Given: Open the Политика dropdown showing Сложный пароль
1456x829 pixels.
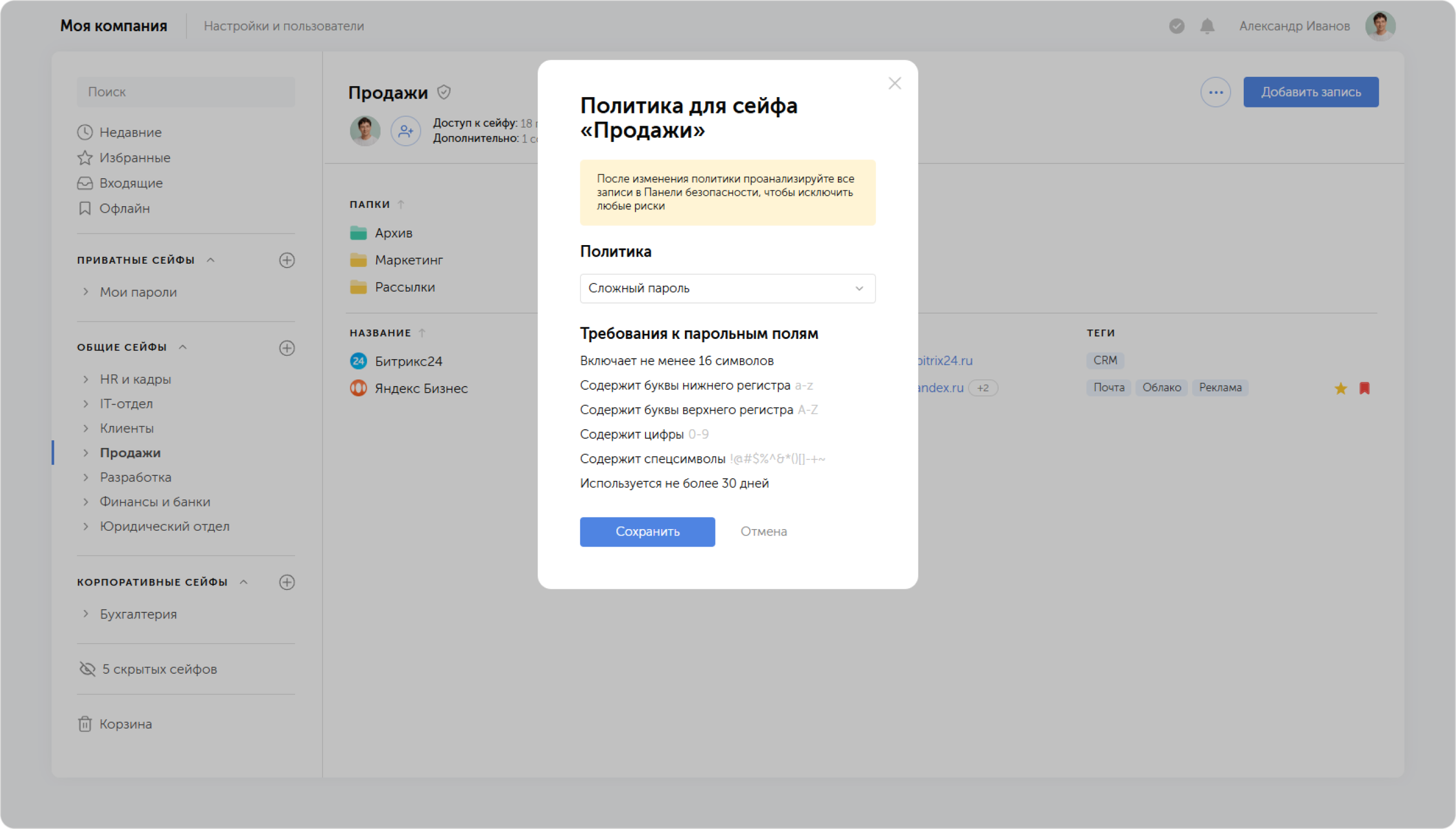Looking at the screenshot, I should click(x=727, y=288).
